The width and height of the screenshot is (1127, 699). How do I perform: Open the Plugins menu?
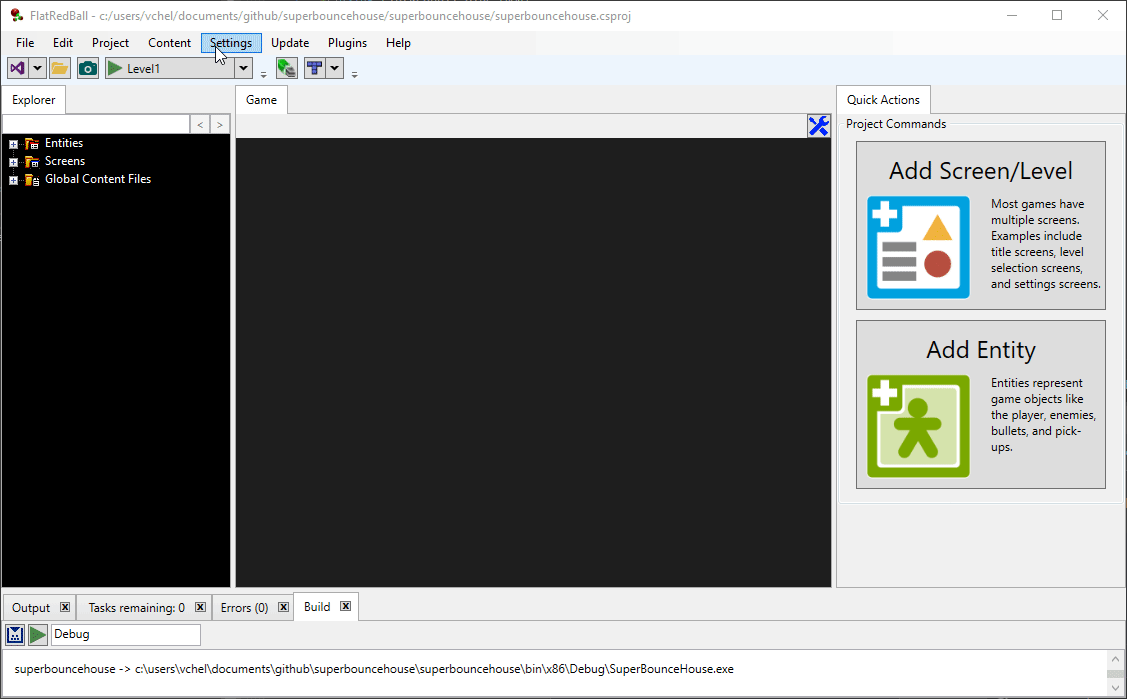pyautogui.click(x=347, y=43)
